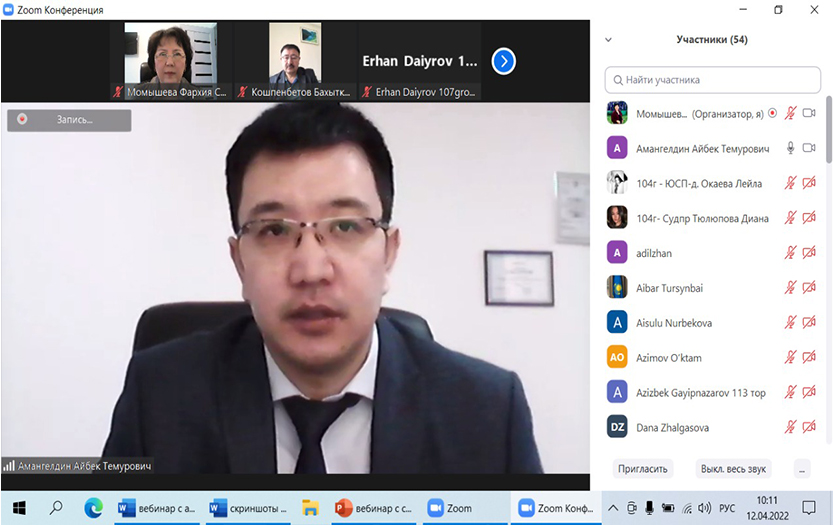This screenshot has height=525, width=833.
Task: Open Microsoft Edge from the taskbar
Action: pyautogui.click(x=93, y=507)
